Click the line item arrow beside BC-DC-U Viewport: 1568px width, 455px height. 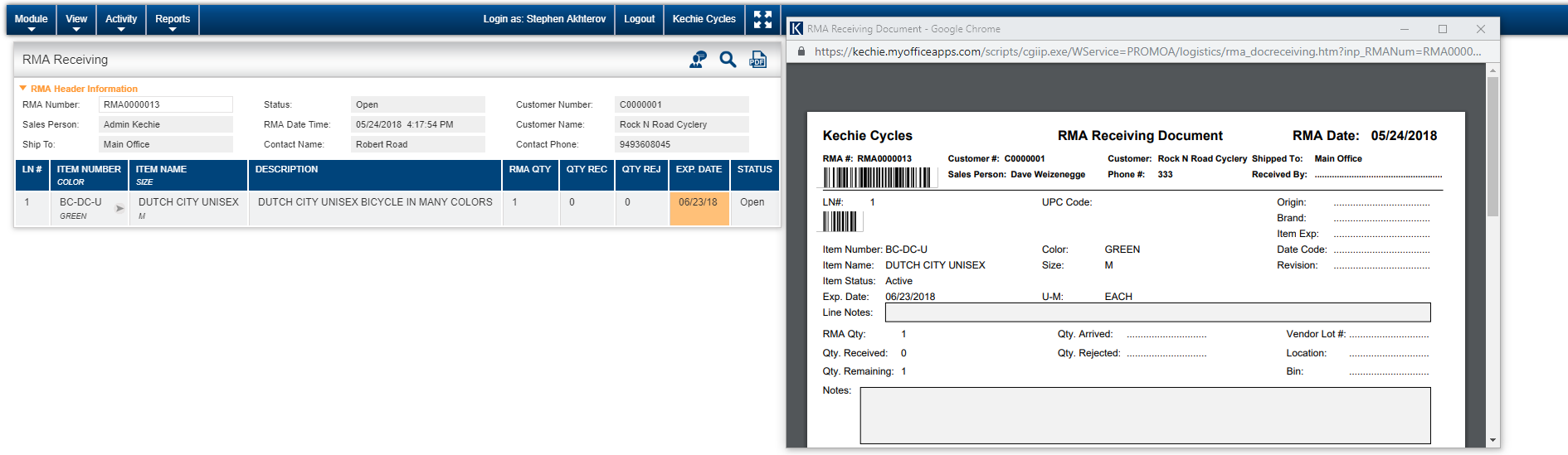(119, 209)
